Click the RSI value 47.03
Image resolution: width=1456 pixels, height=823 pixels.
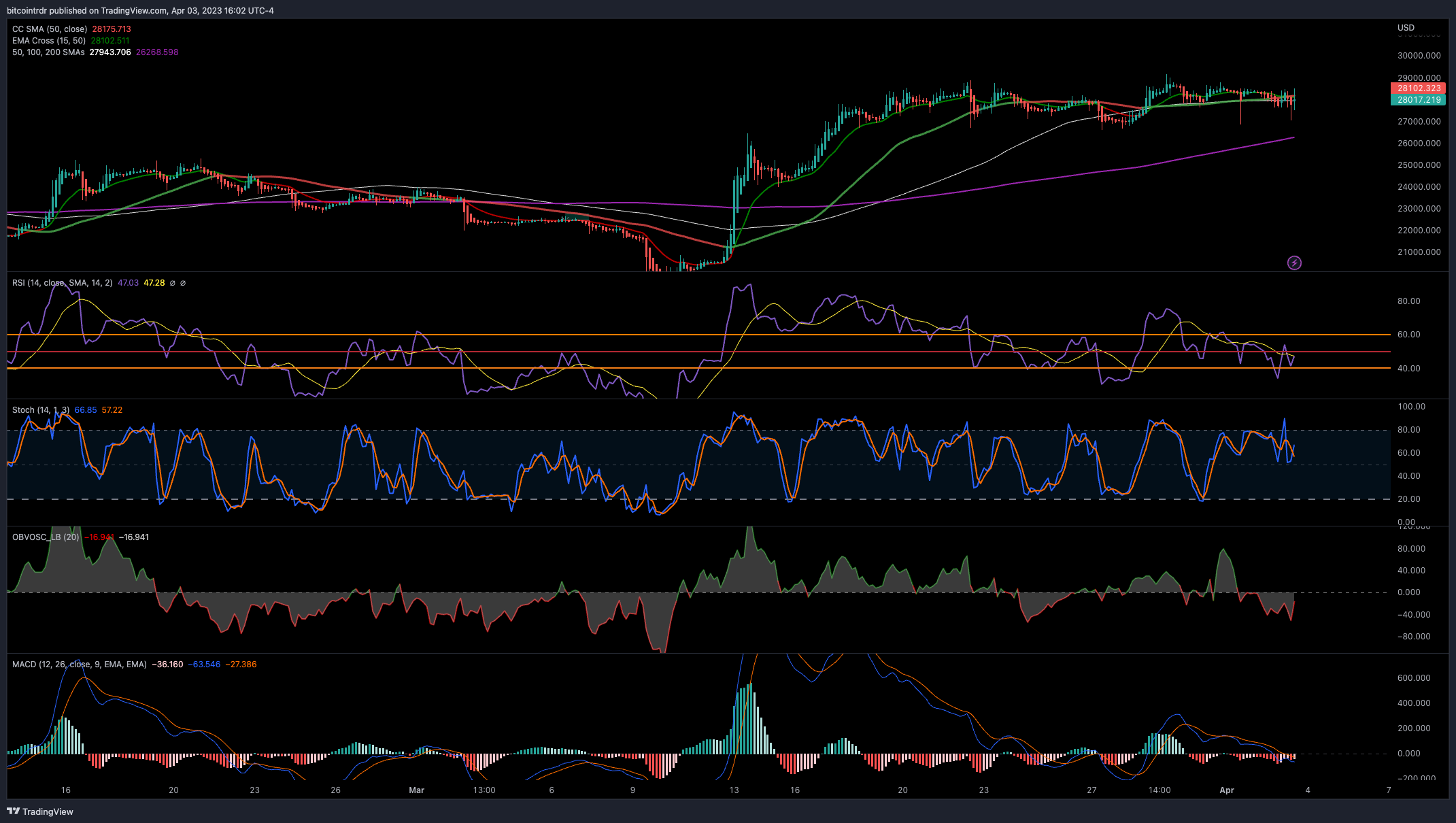tap(128, 283)
